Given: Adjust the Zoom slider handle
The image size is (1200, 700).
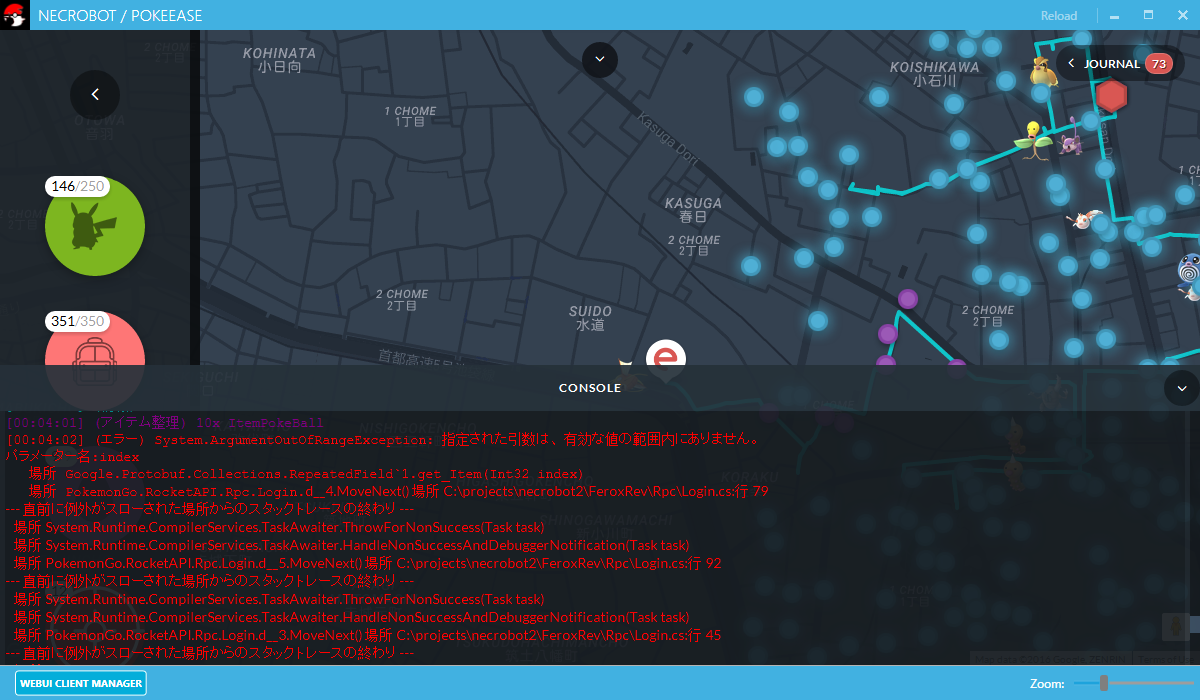Looking at the screenshot, I should pyautogui.click(x=1103, y=683).
